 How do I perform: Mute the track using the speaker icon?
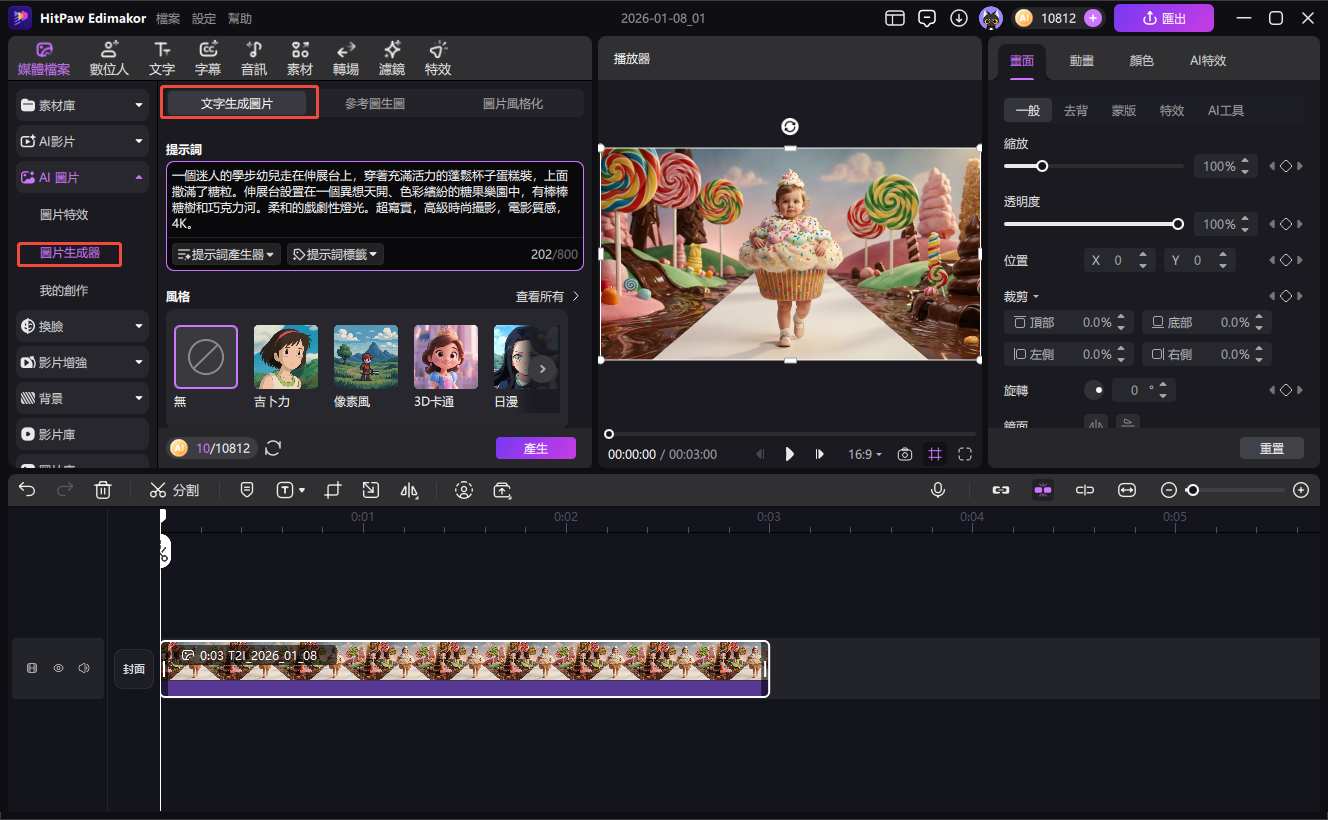82,667
